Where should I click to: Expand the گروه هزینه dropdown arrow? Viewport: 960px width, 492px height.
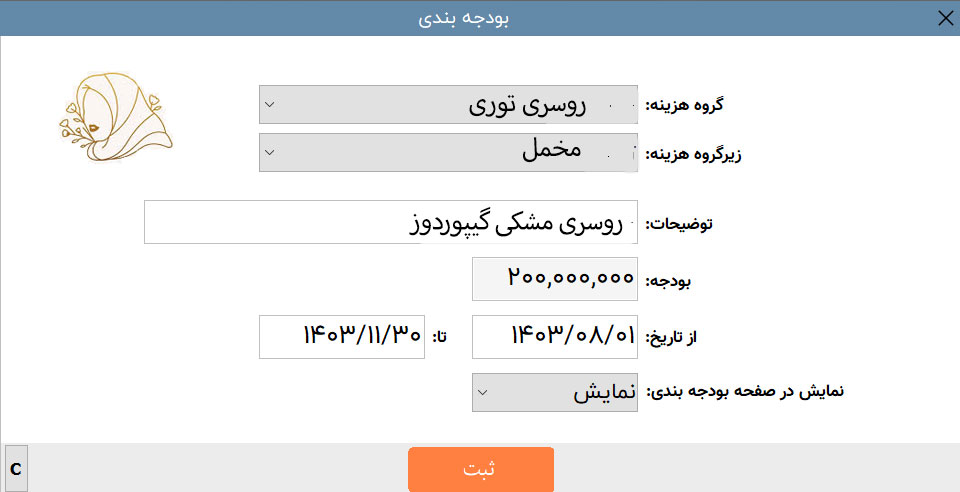(269, 105)
